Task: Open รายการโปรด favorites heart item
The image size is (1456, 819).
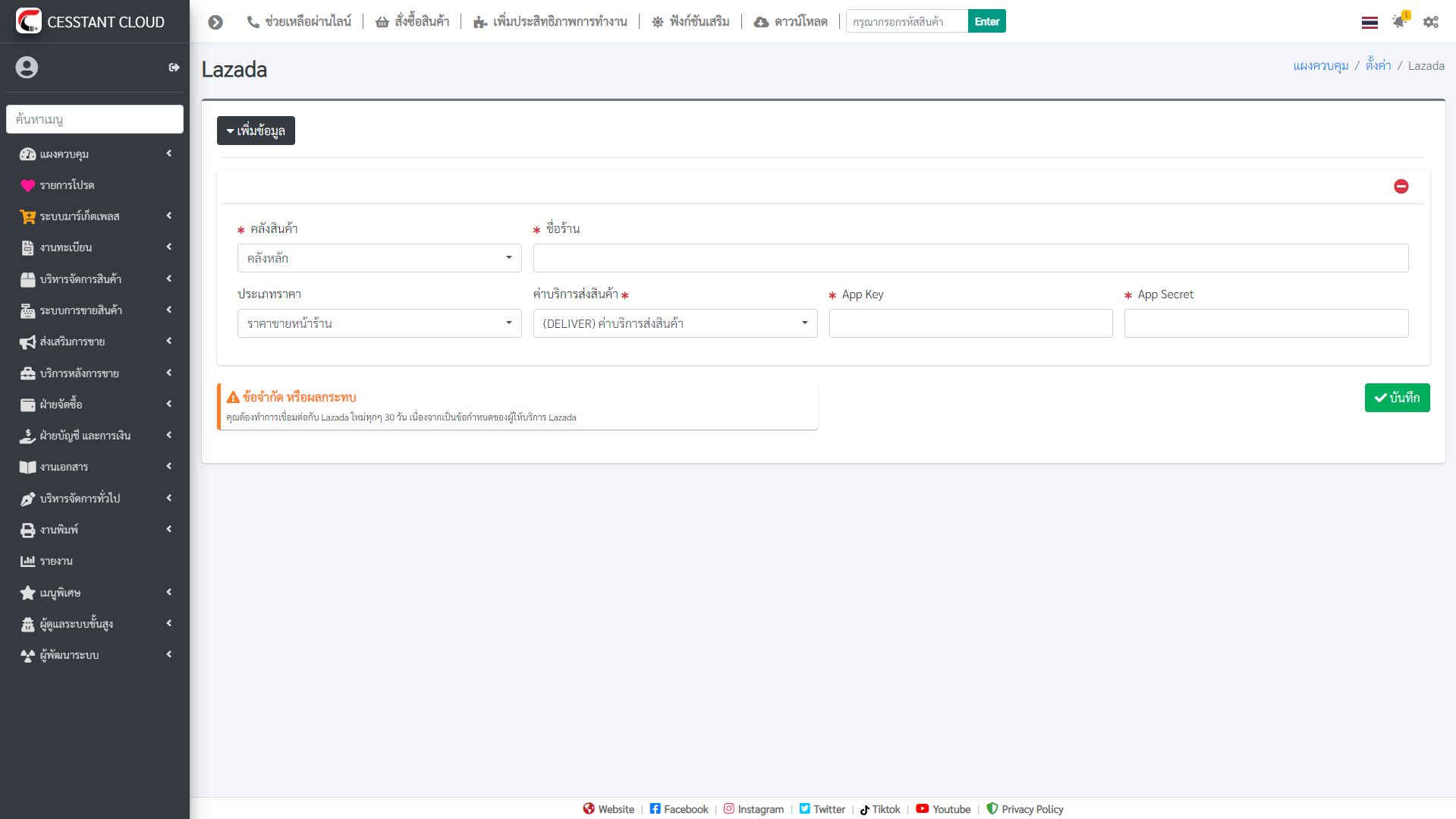Action: (95, 185)
